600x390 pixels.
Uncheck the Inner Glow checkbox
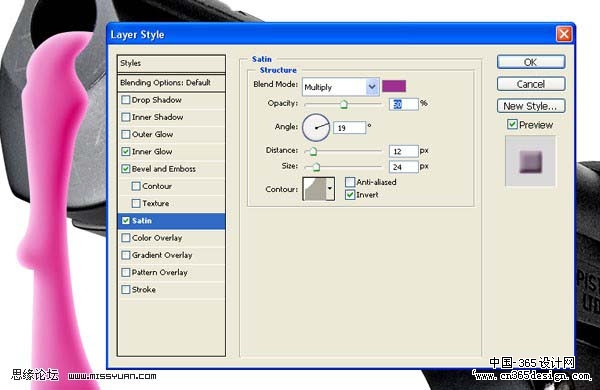pos(126,152)
